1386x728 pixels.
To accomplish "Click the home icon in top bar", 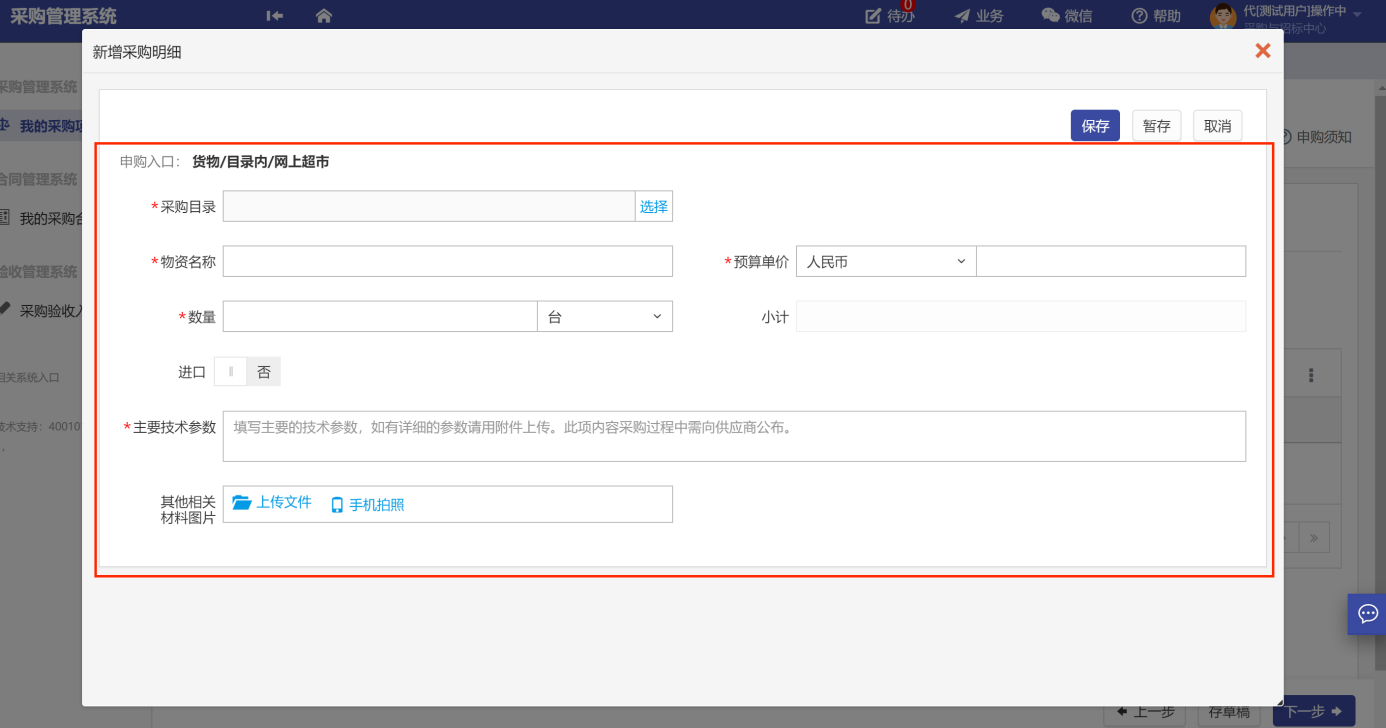I will point(323,16).
